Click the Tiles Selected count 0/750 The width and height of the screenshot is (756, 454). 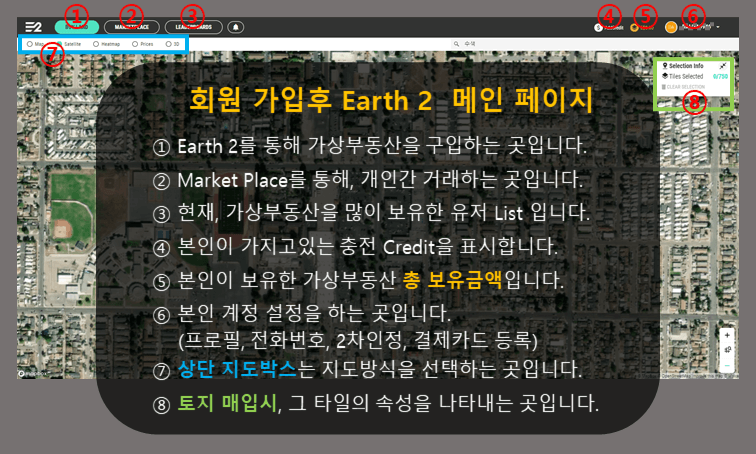click(720, 76)
